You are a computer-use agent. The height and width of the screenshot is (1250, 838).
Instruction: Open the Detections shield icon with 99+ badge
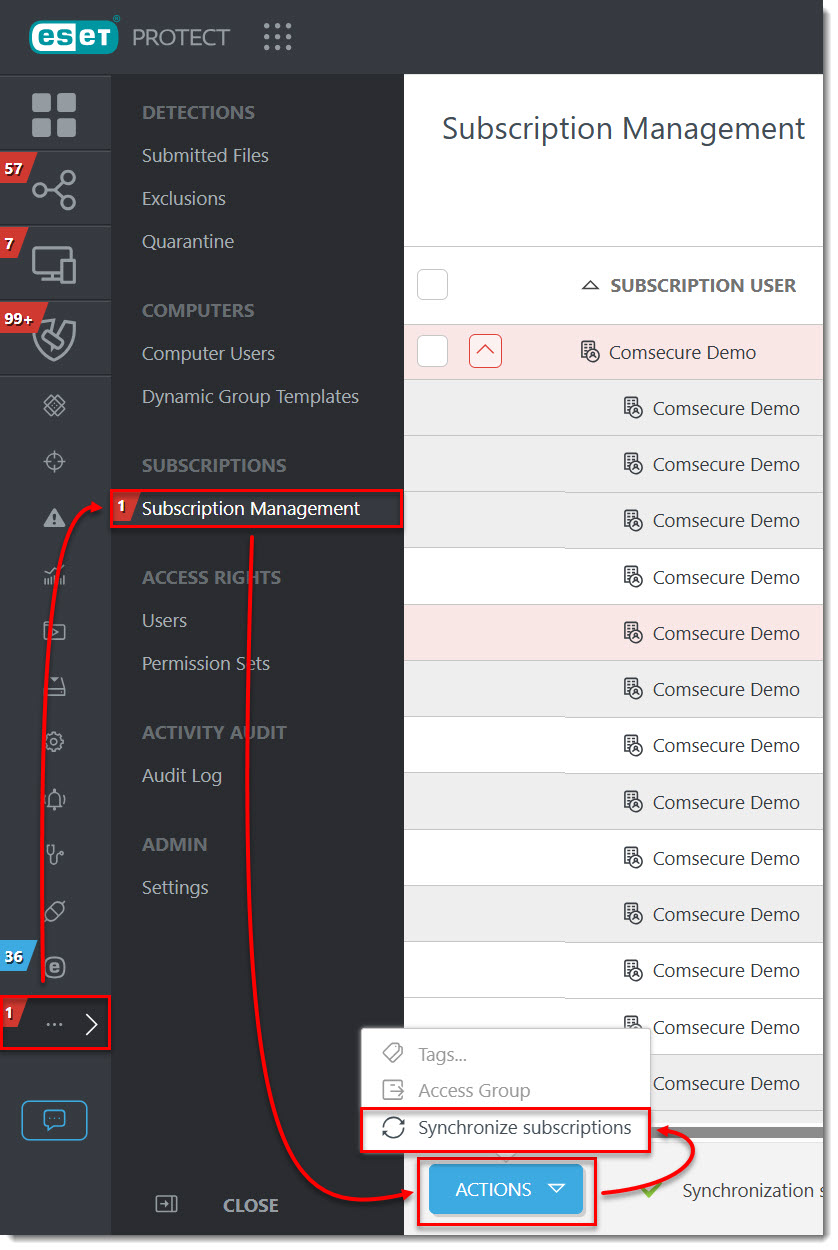click(x=54, y=339)
